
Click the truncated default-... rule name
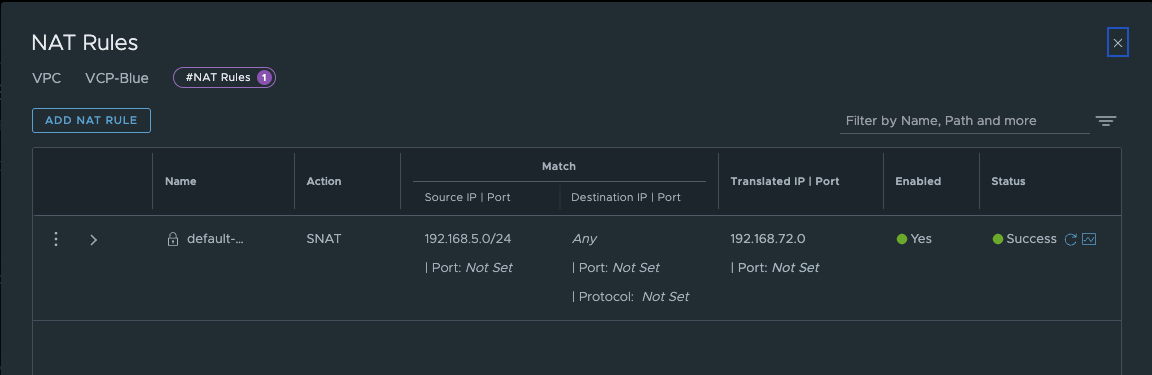point(215,239)
